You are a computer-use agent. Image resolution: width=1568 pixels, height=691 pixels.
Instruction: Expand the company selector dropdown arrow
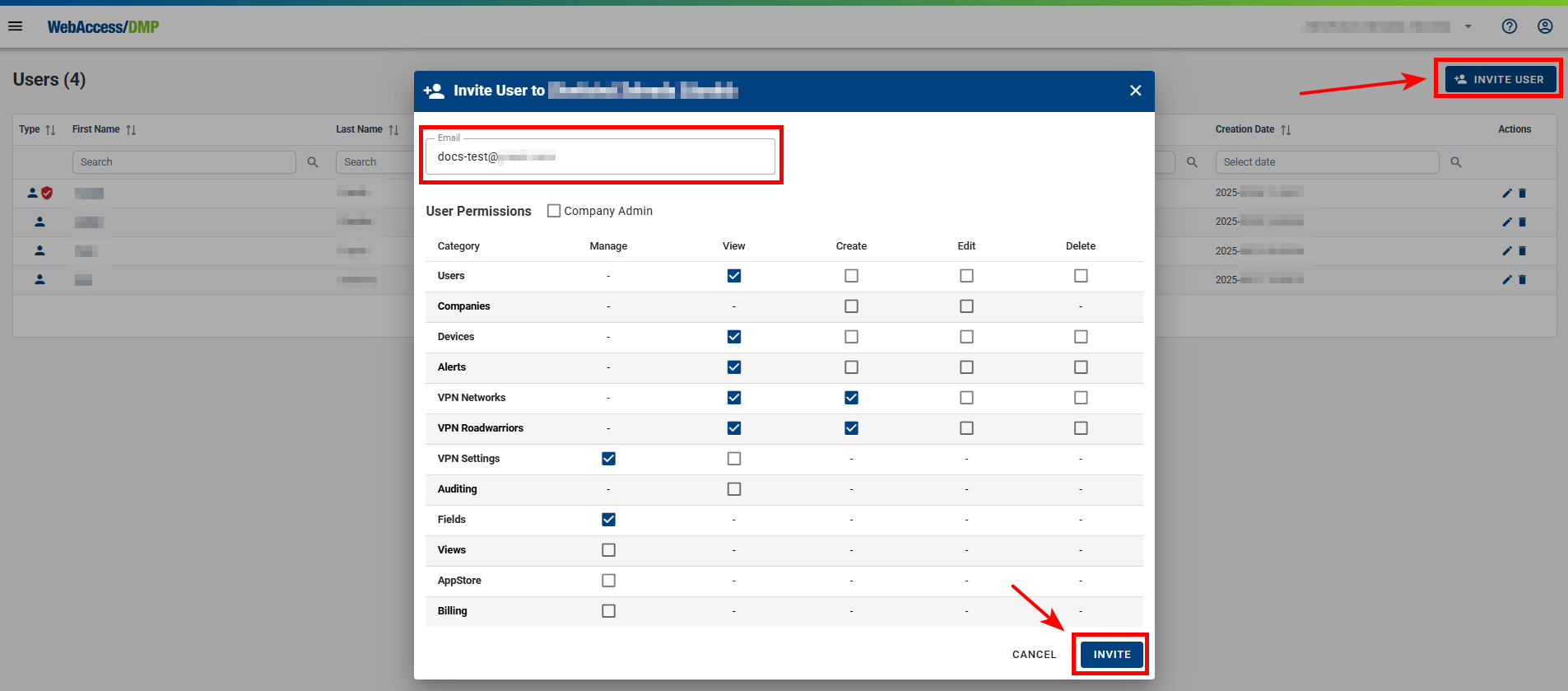tap(1468, 26)
